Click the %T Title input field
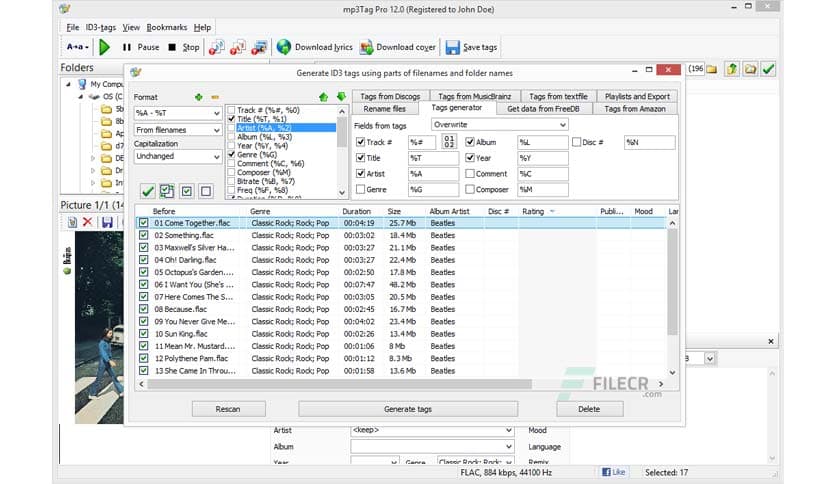The height and width of the screenshot is (484, 836). (433, 158)
